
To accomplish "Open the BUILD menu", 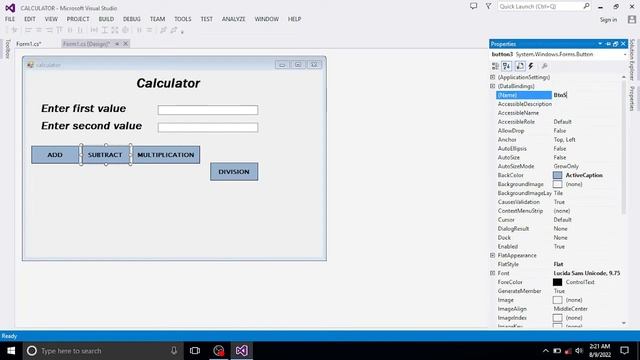I will (x=106, y=19).
